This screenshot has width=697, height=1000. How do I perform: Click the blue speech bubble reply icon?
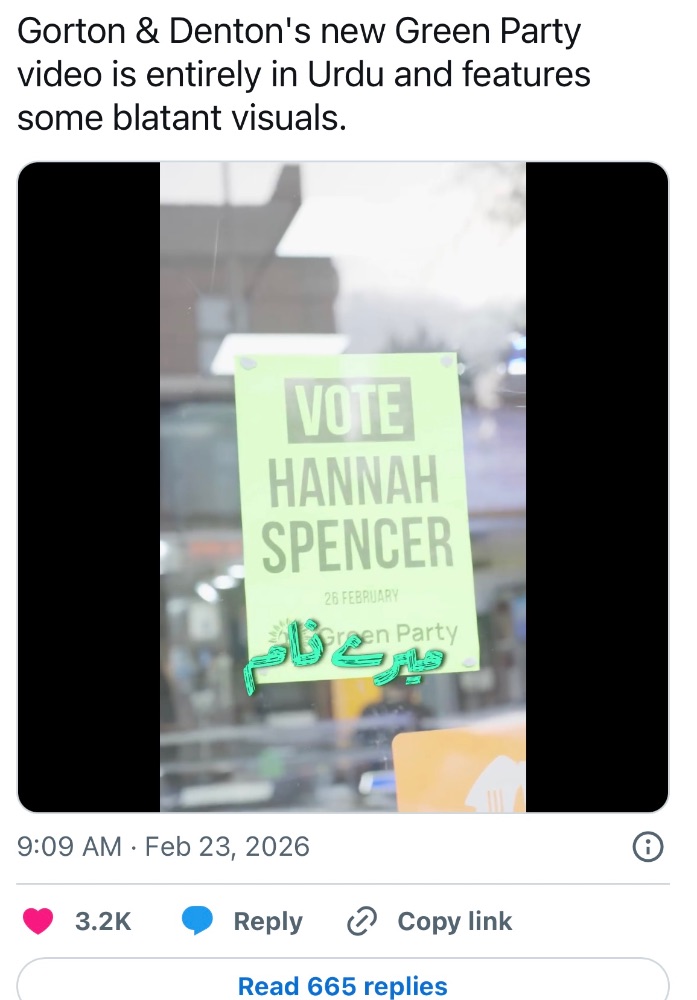pyautogui.click(x=197, y=921)
